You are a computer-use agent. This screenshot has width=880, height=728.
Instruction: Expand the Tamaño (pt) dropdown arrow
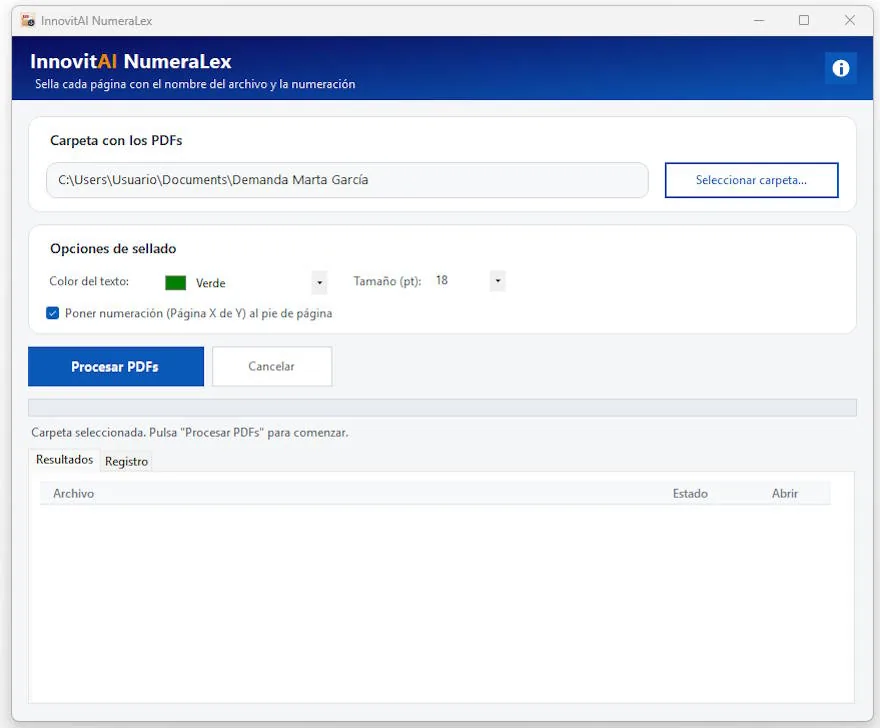tap(497, 281)
